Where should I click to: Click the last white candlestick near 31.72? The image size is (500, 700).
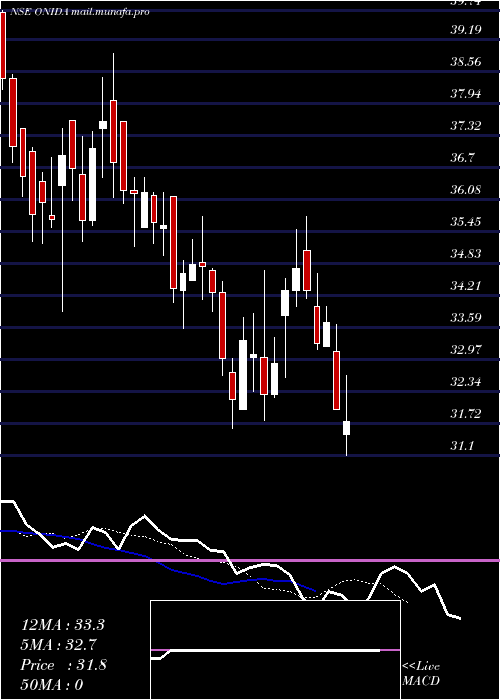pyautogui.click(x=346, y=428)
